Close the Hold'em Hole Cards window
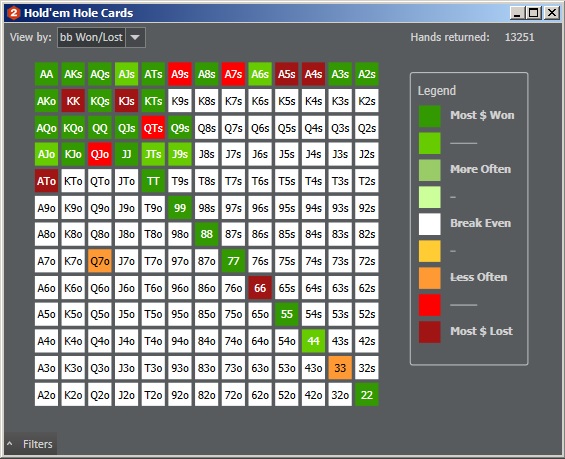The width and height of the screenshot is (565, 459). point(552,13)
